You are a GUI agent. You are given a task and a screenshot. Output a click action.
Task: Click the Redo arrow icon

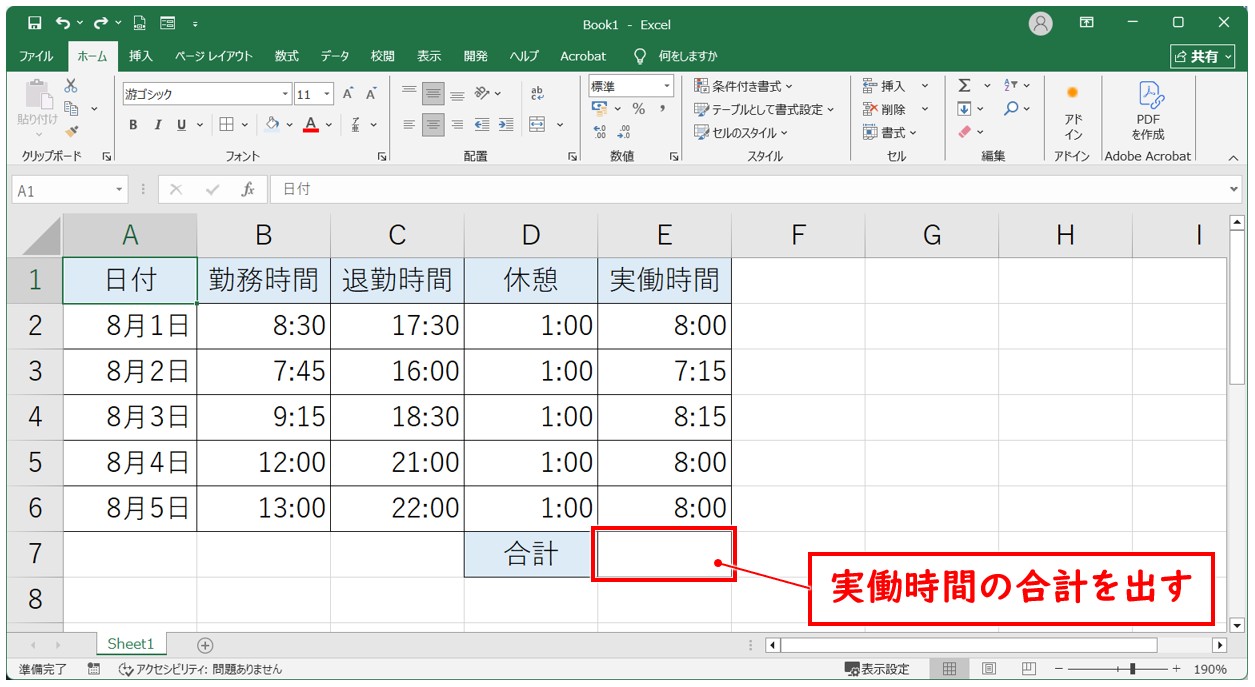[x=101, y=23]
